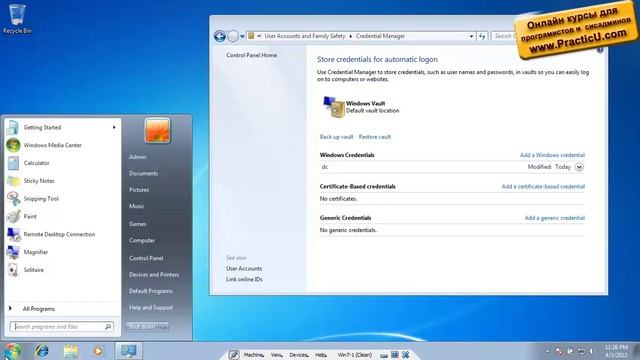Screen dimensions: 640x360
Task: Click Credential Manager in the address breadcrumb
Action: [x=380, y=36]
